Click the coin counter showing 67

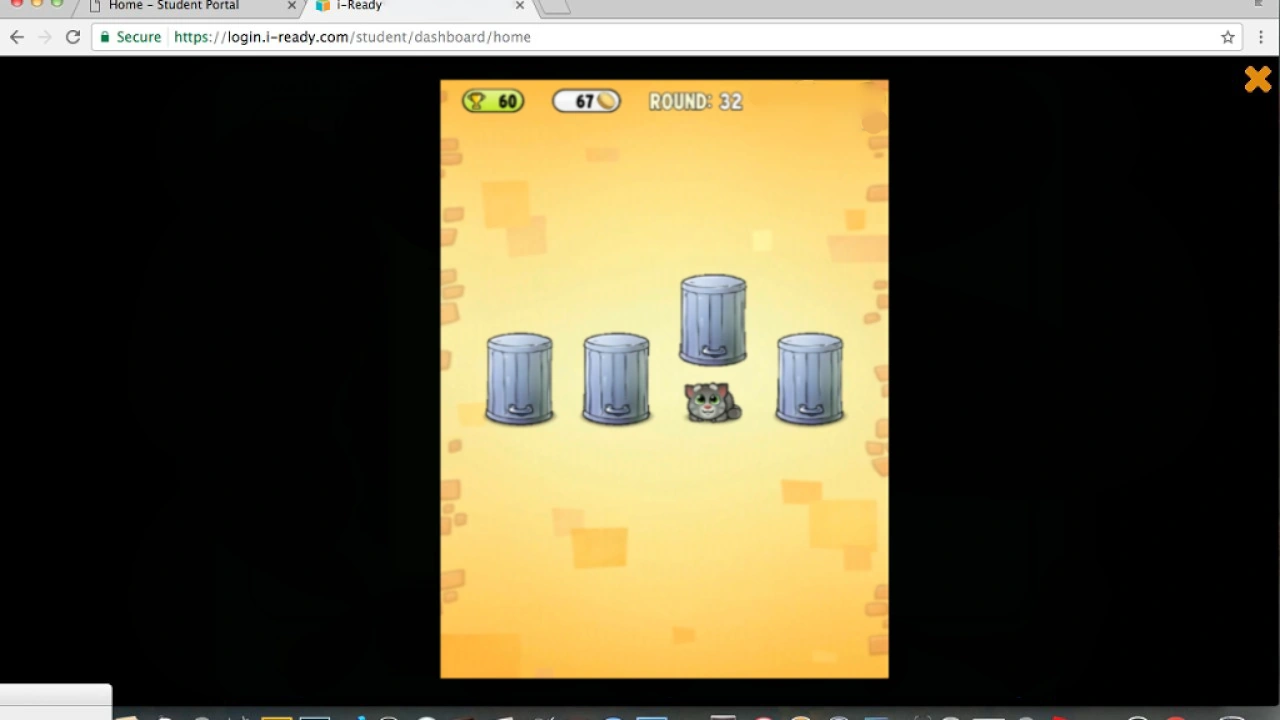[x=586, y=101]
